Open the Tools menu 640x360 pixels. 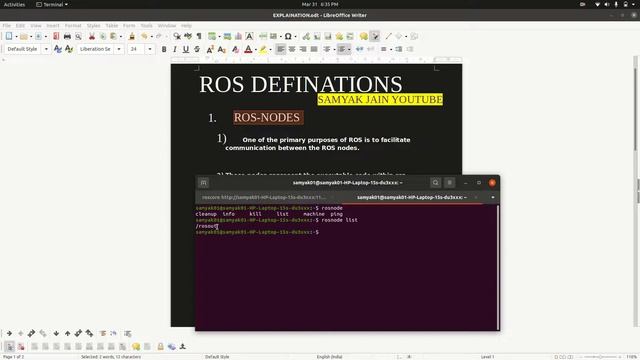(x=147, y=25)
